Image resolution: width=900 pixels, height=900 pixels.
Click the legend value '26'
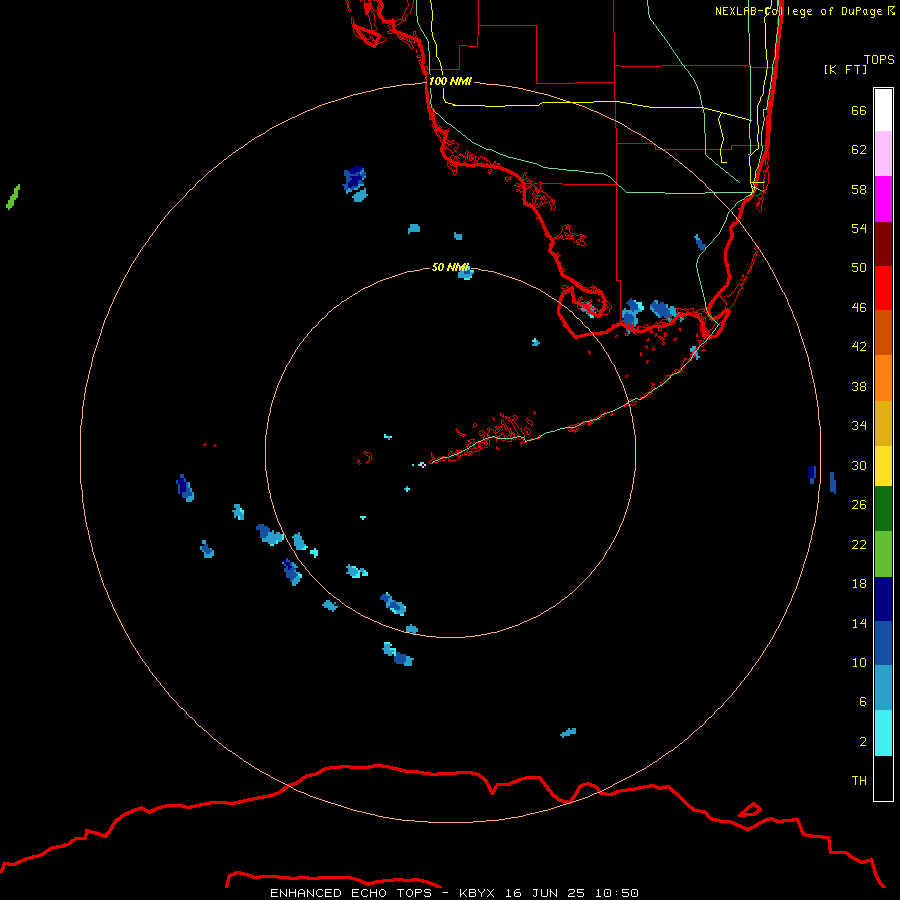(859, 505)
